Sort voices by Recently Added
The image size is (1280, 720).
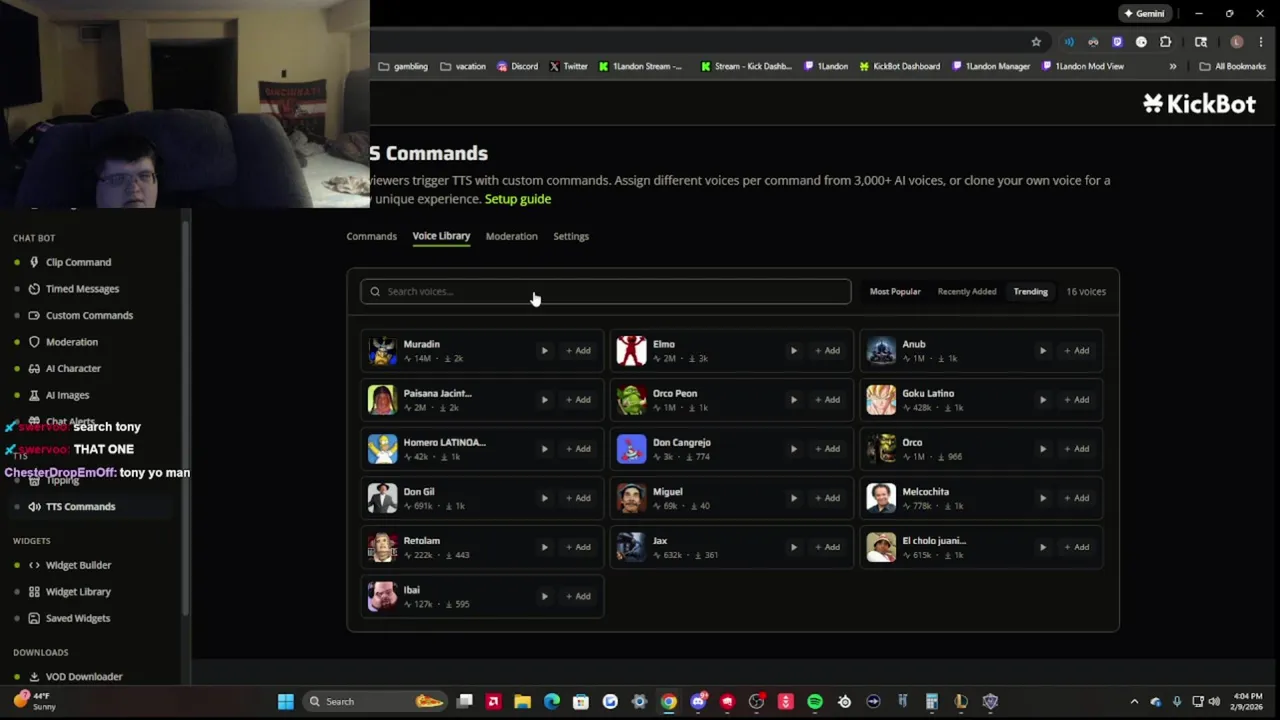pos(967,291)
